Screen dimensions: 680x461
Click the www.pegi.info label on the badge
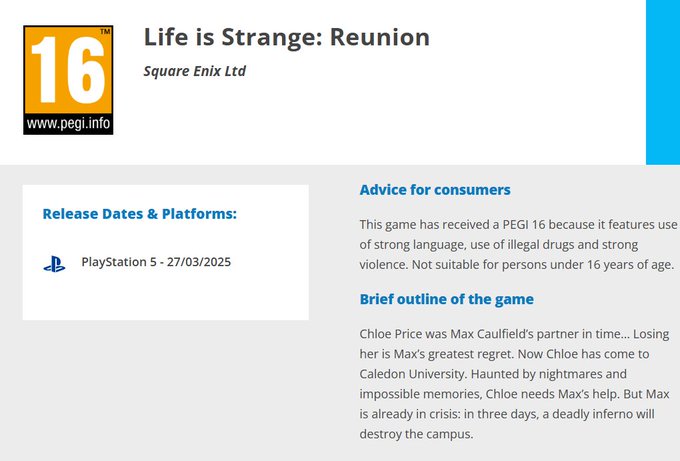pos(68,126)
